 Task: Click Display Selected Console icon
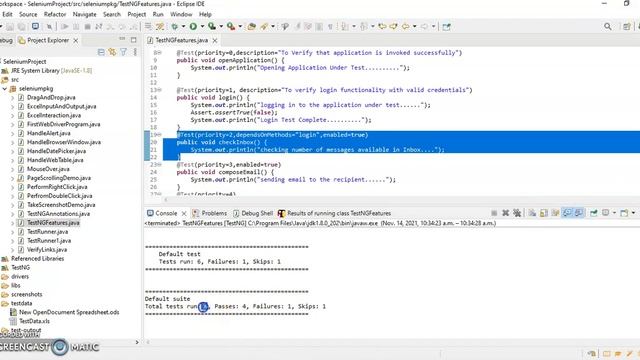(606, 213)
